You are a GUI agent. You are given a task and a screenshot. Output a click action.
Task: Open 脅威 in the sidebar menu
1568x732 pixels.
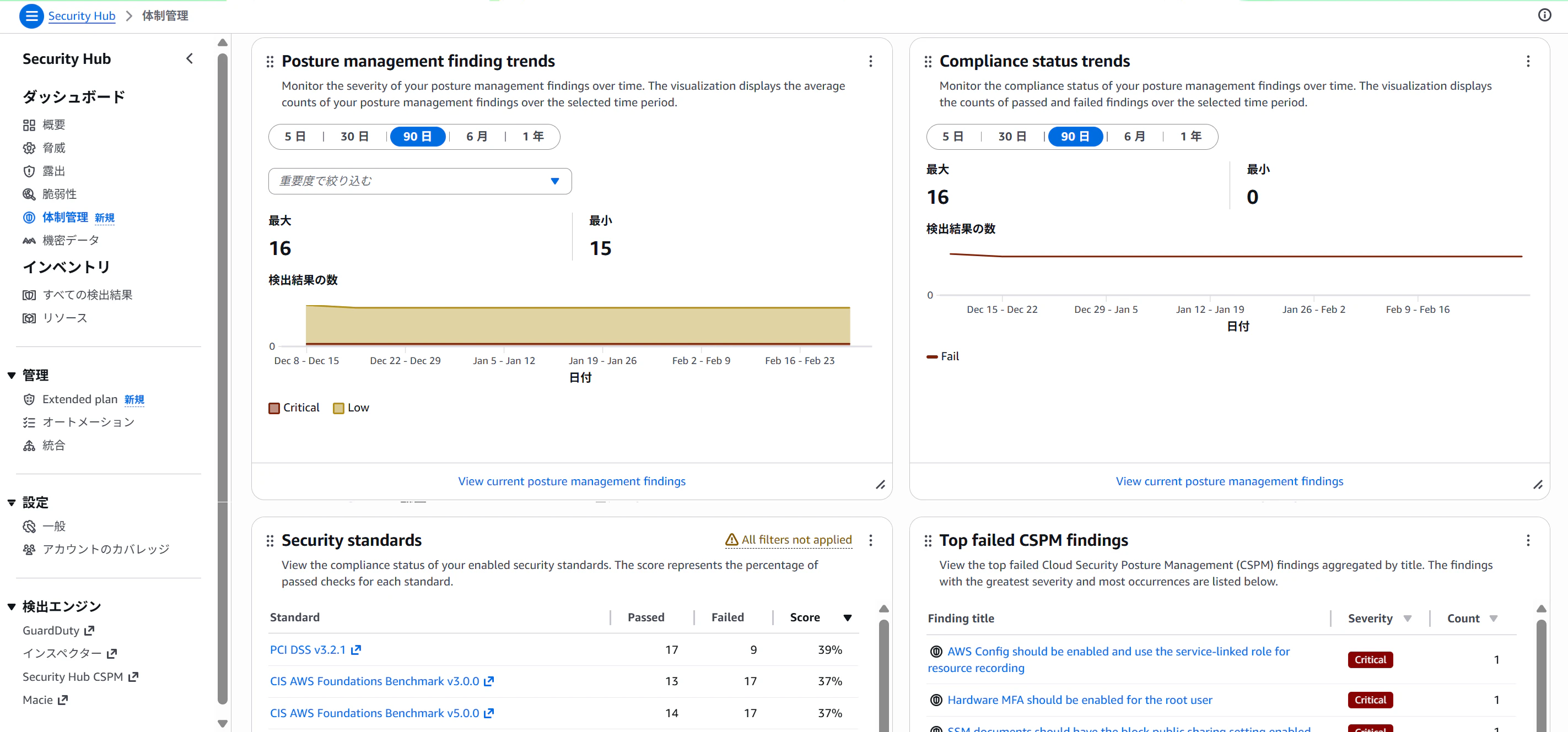pos(53,148)
